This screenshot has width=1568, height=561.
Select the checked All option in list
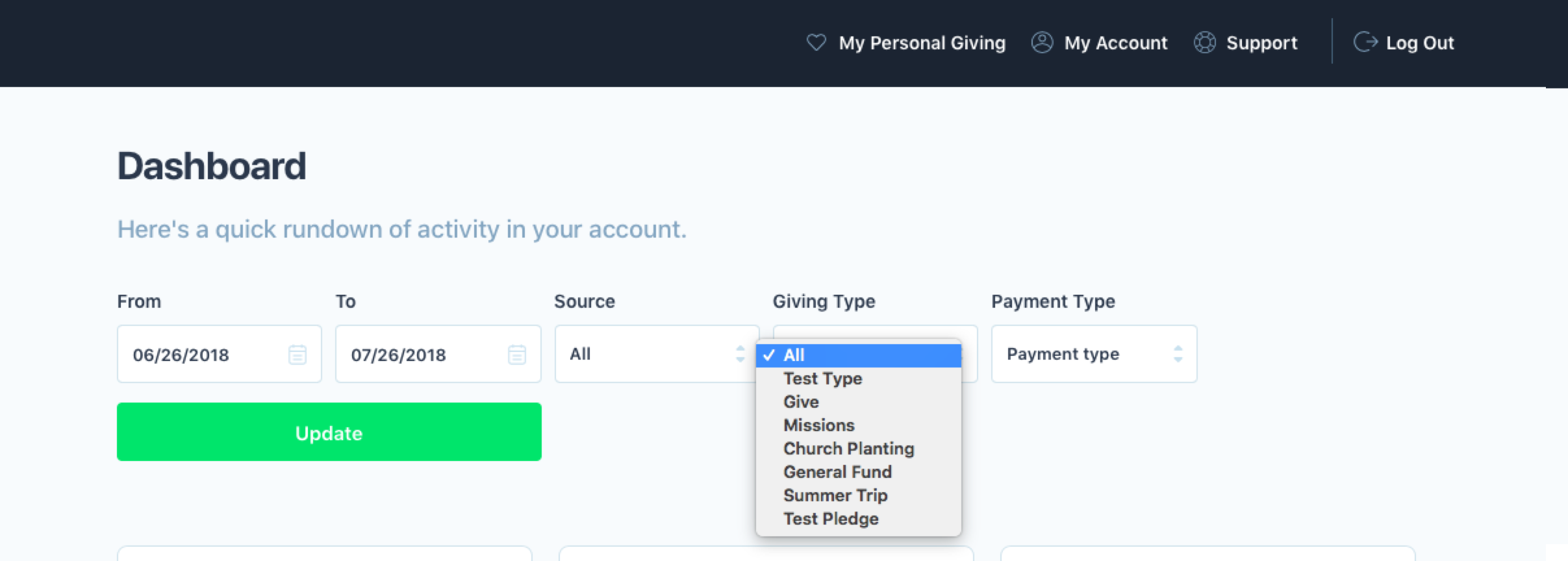pyautogui.click(x=857, y=355)
